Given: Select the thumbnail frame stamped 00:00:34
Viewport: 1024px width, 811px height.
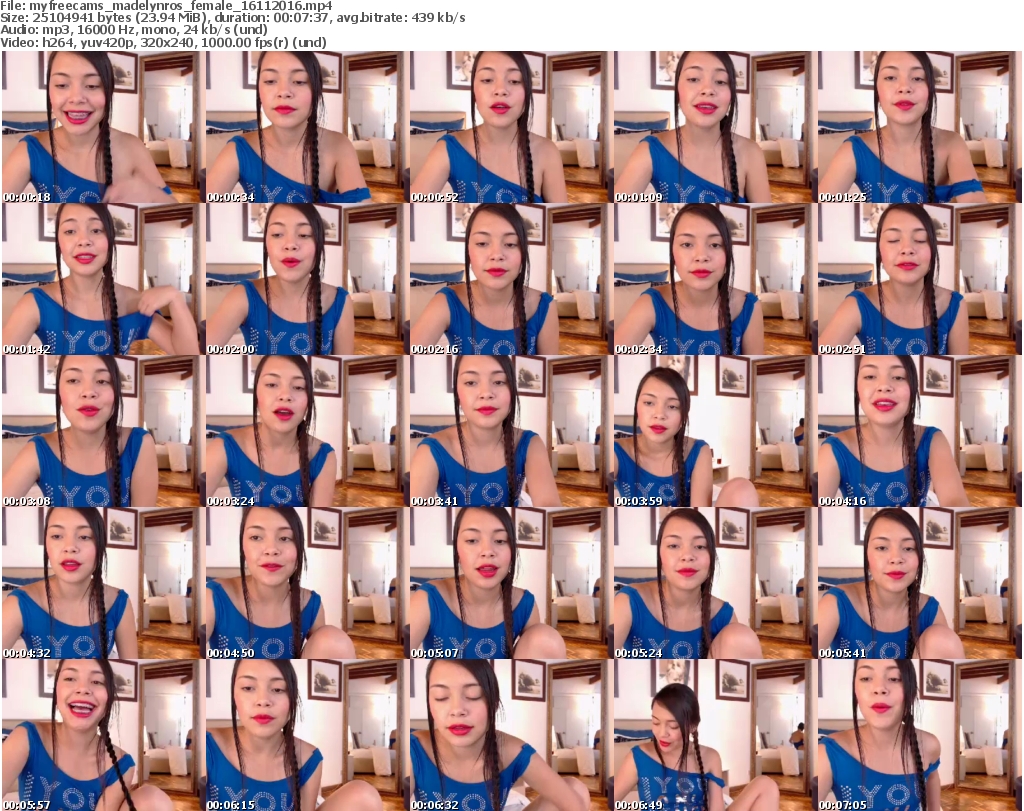Looking at the screenshot, I should pos(306,127).
